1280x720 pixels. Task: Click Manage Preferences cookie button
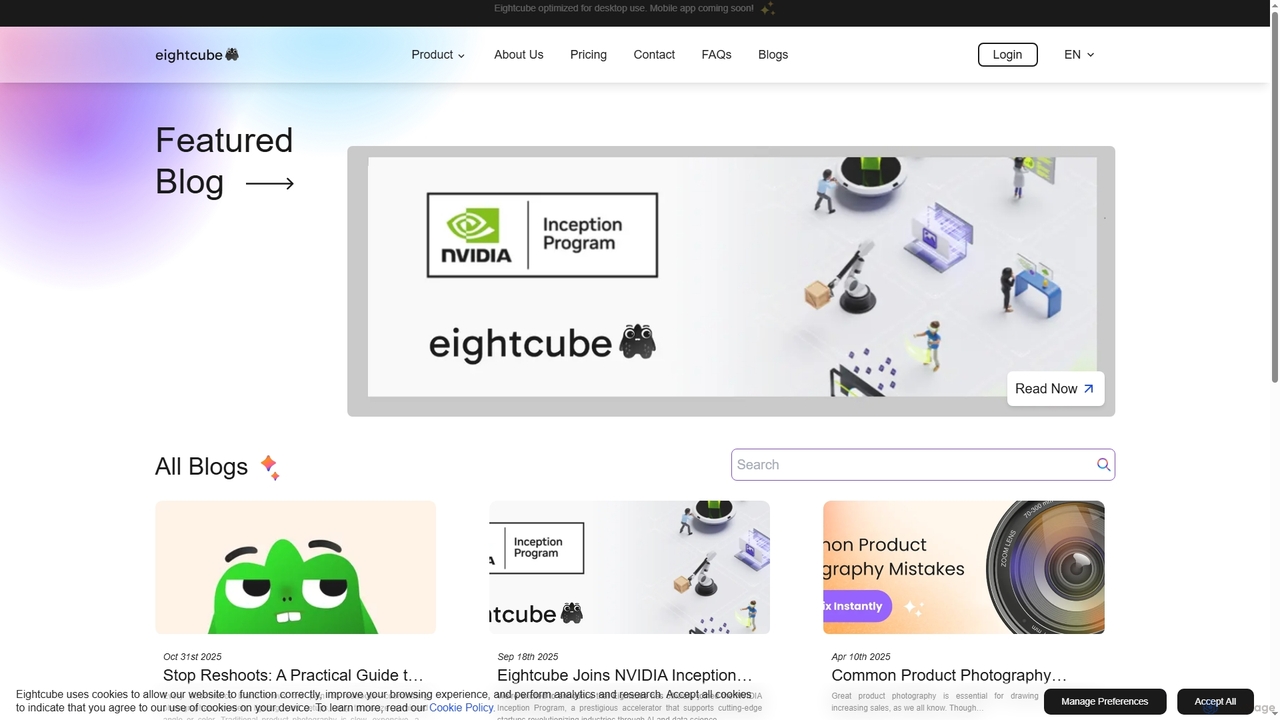click(x=1105, y=701)
